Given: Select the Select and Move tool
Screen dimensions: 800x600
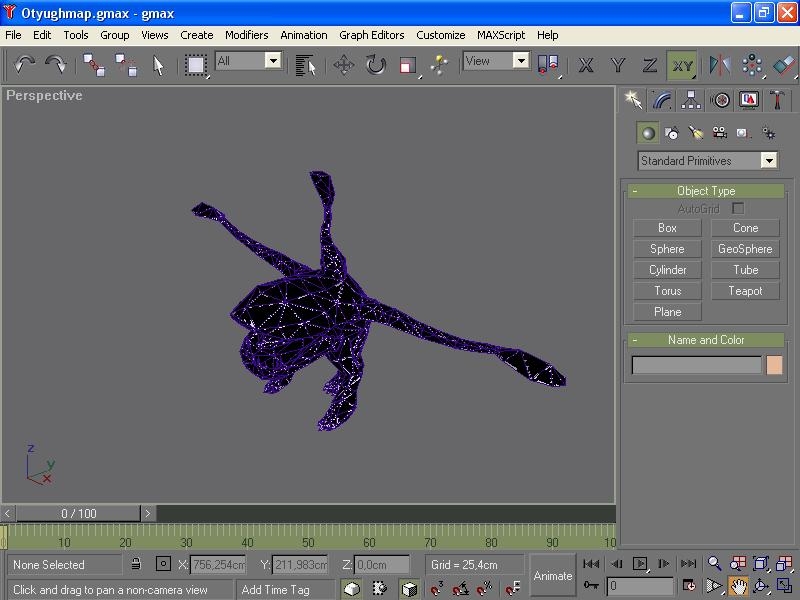Looking at the screenshot, I should coord(344,65).
